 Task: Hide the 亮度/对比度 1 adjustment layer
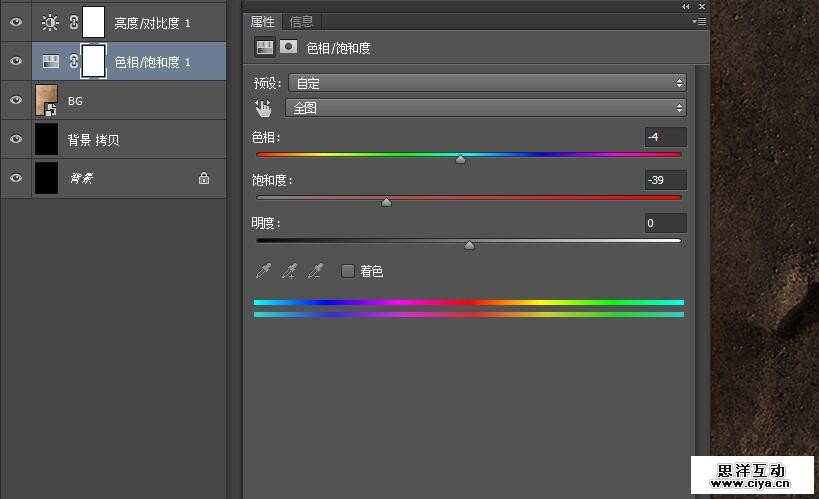[x=15, y=22]
